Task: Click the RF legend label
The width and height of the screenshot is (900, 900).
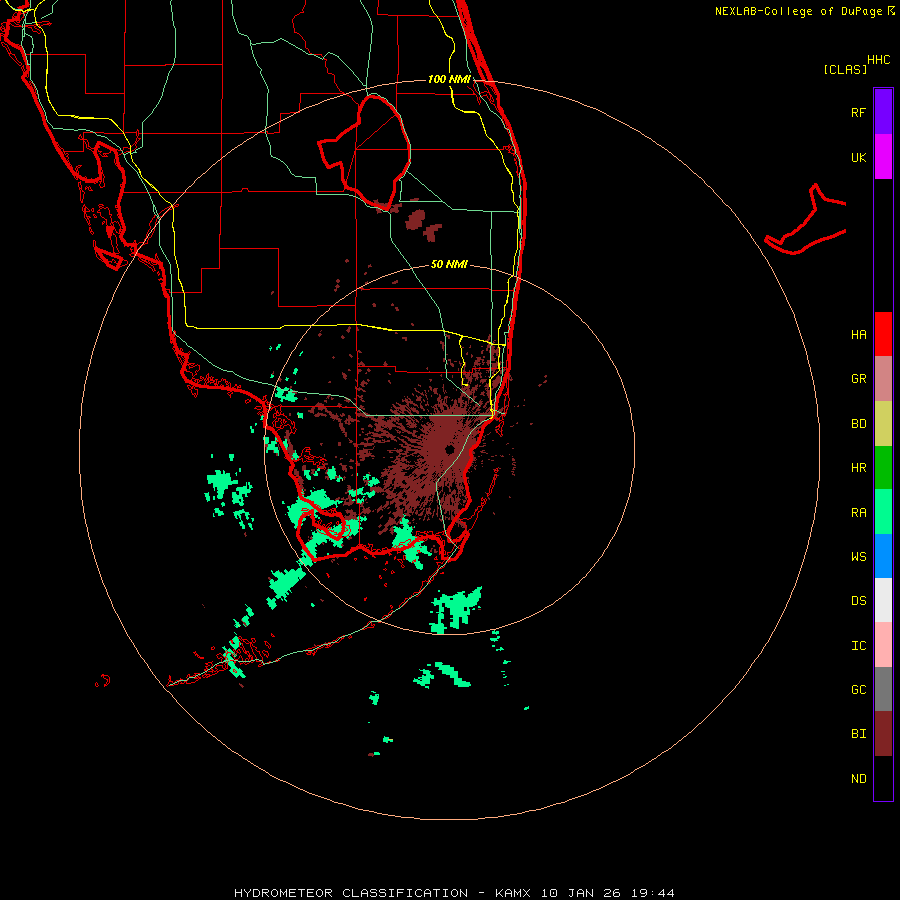Action: point(858,112)
